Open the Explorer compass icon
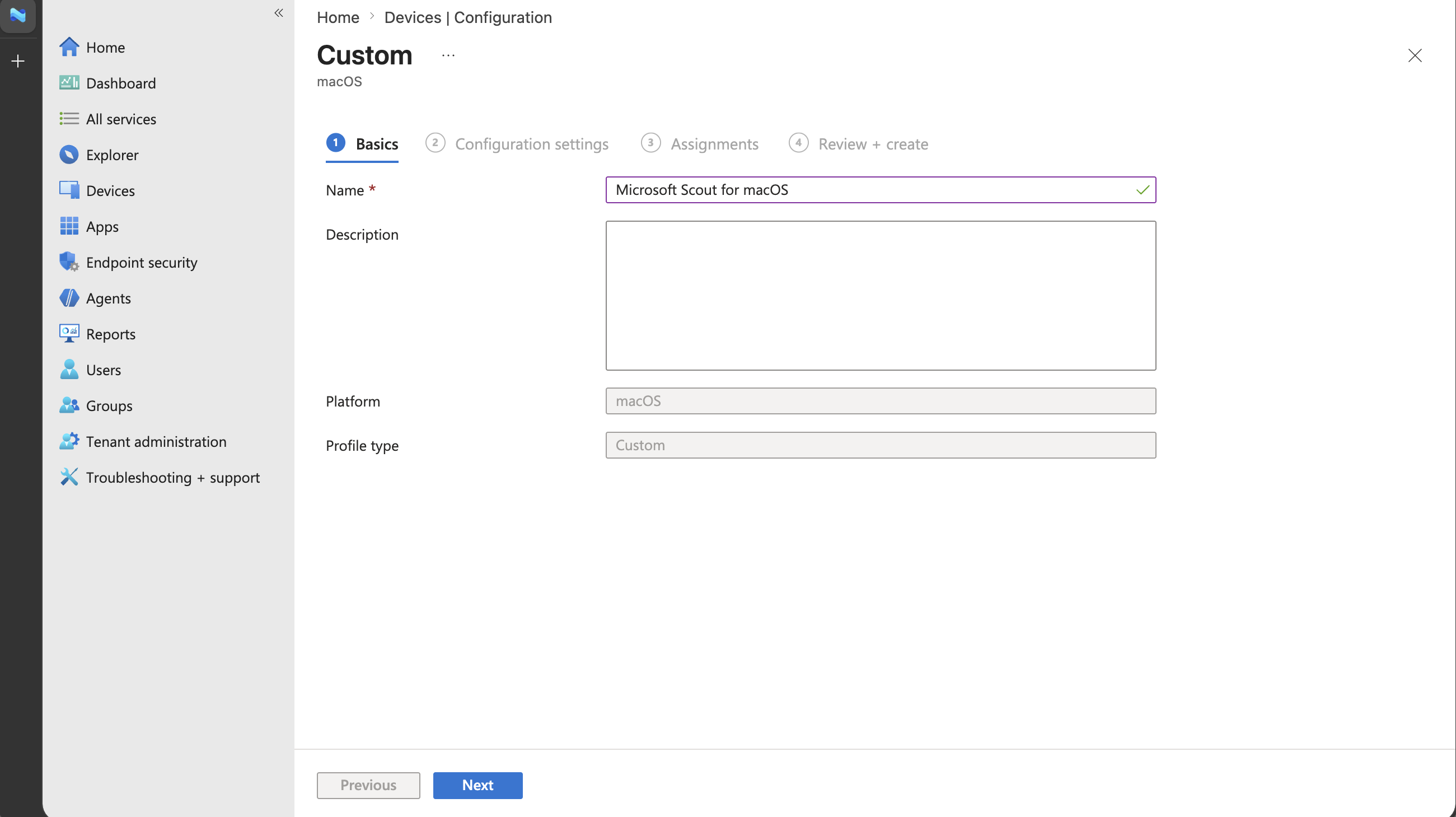The width and height of the screenshot is (1456, 817). [x=69, y=155]
